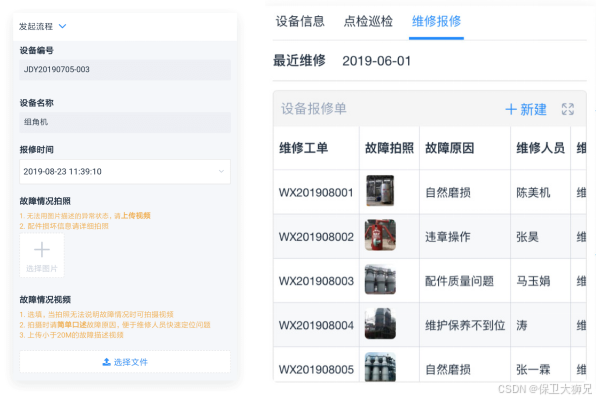Click the 设备名称 field 组角机
This screenshot has width=596, height=400.
125,122
